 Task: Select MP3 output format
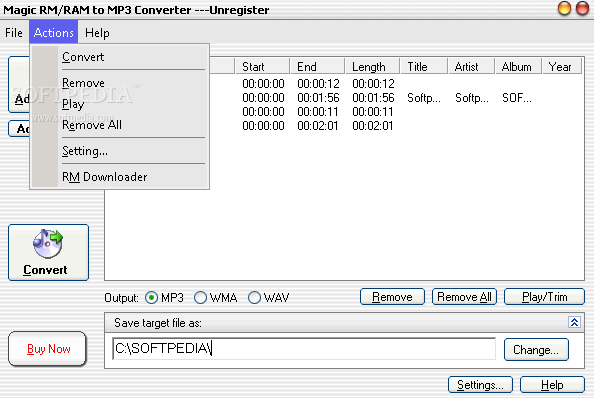pyautogui.click(x=152, y=298)
